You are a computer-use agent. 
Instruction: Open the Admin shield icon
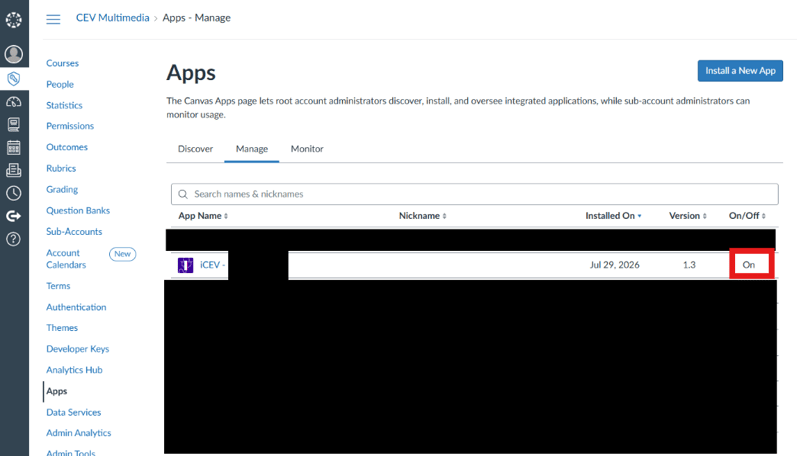tap(14, 79)
